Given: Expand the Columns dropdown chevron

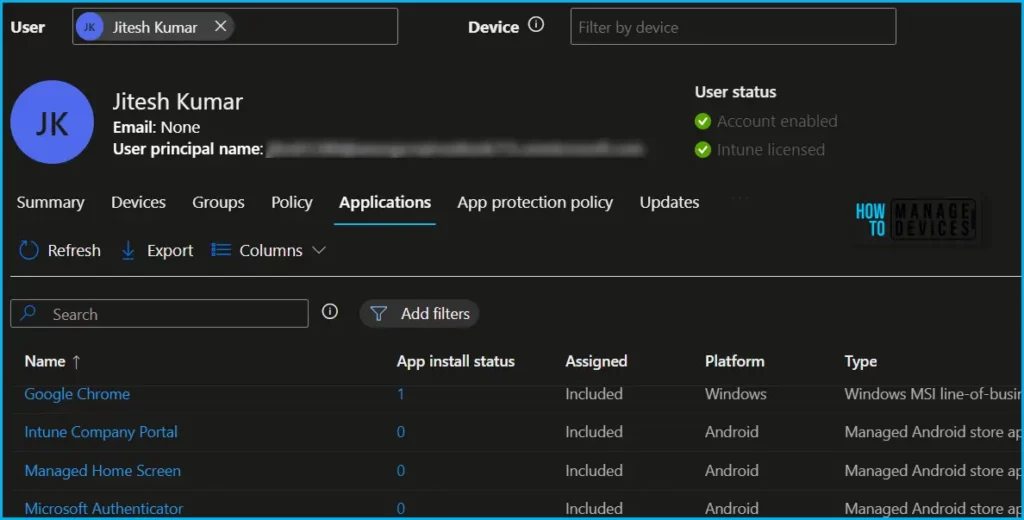Looking at the screenshot, I should [319, 250].
